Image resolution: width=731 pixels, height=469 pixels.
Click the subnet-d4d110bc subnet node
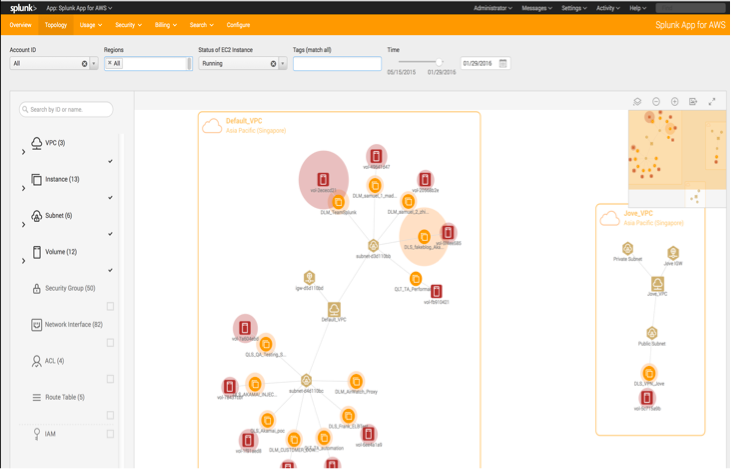306,380
